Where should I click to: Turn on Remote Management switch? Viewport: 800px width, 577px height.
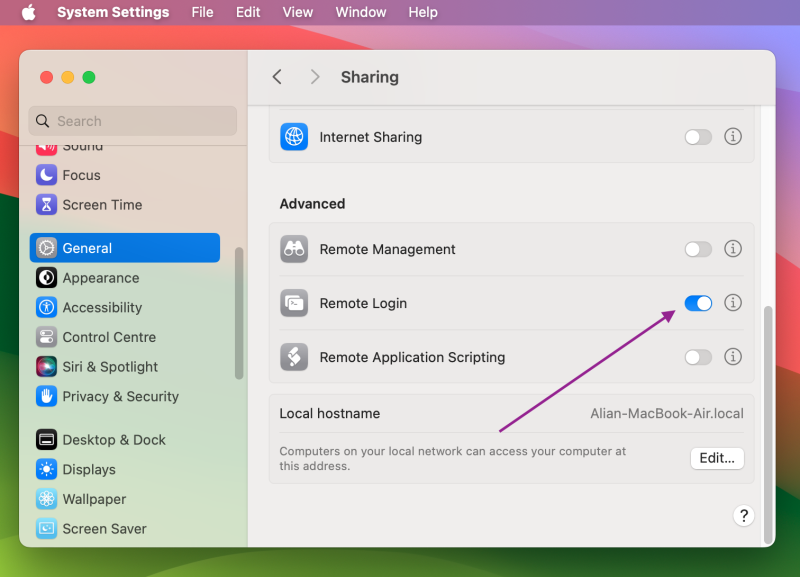[698, 249]
